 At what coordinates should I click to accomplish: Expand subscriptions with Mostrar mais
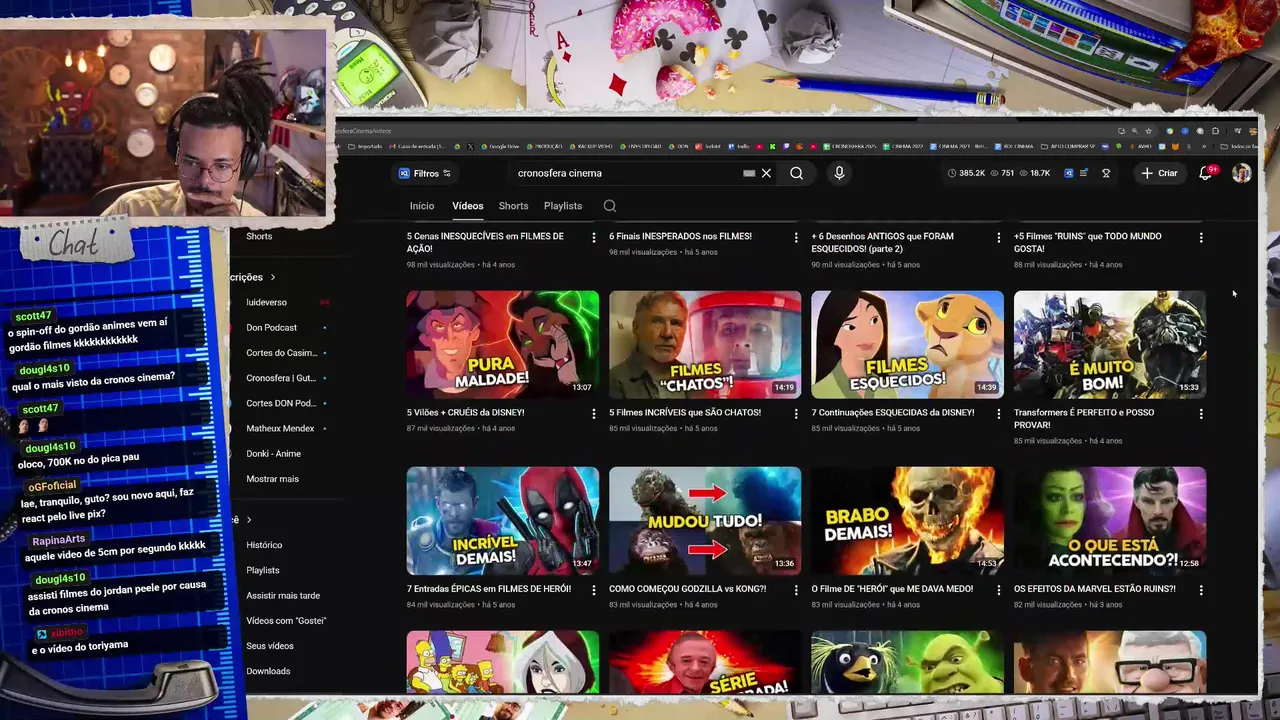272,479
